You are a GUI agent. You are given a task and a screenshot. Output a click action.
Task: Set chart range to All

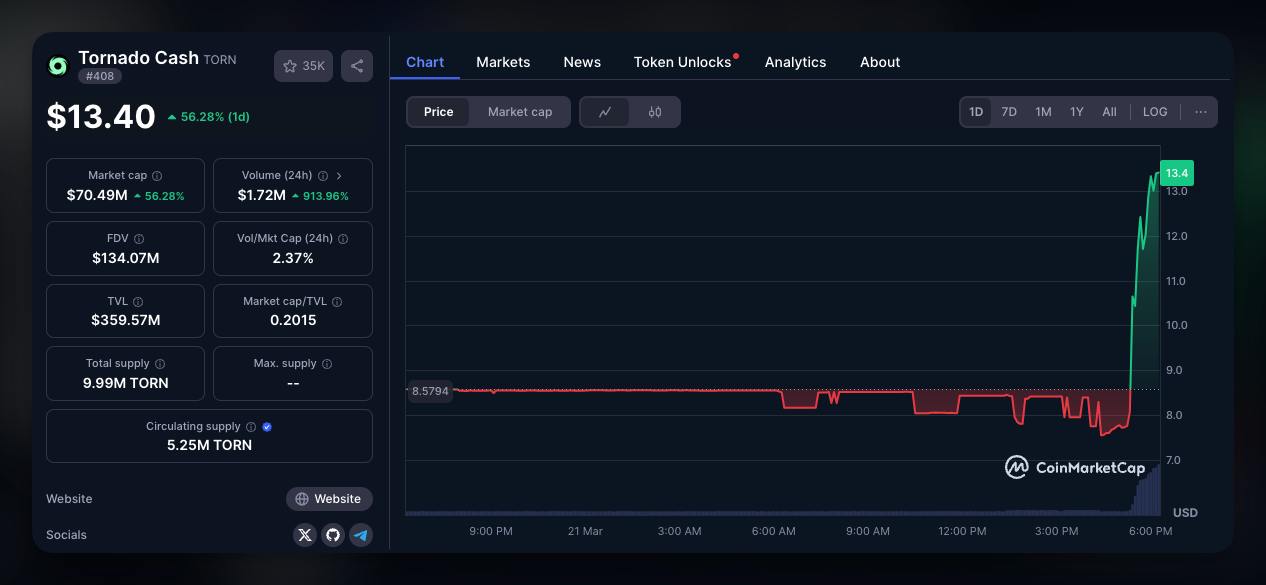click(1109, 112)
